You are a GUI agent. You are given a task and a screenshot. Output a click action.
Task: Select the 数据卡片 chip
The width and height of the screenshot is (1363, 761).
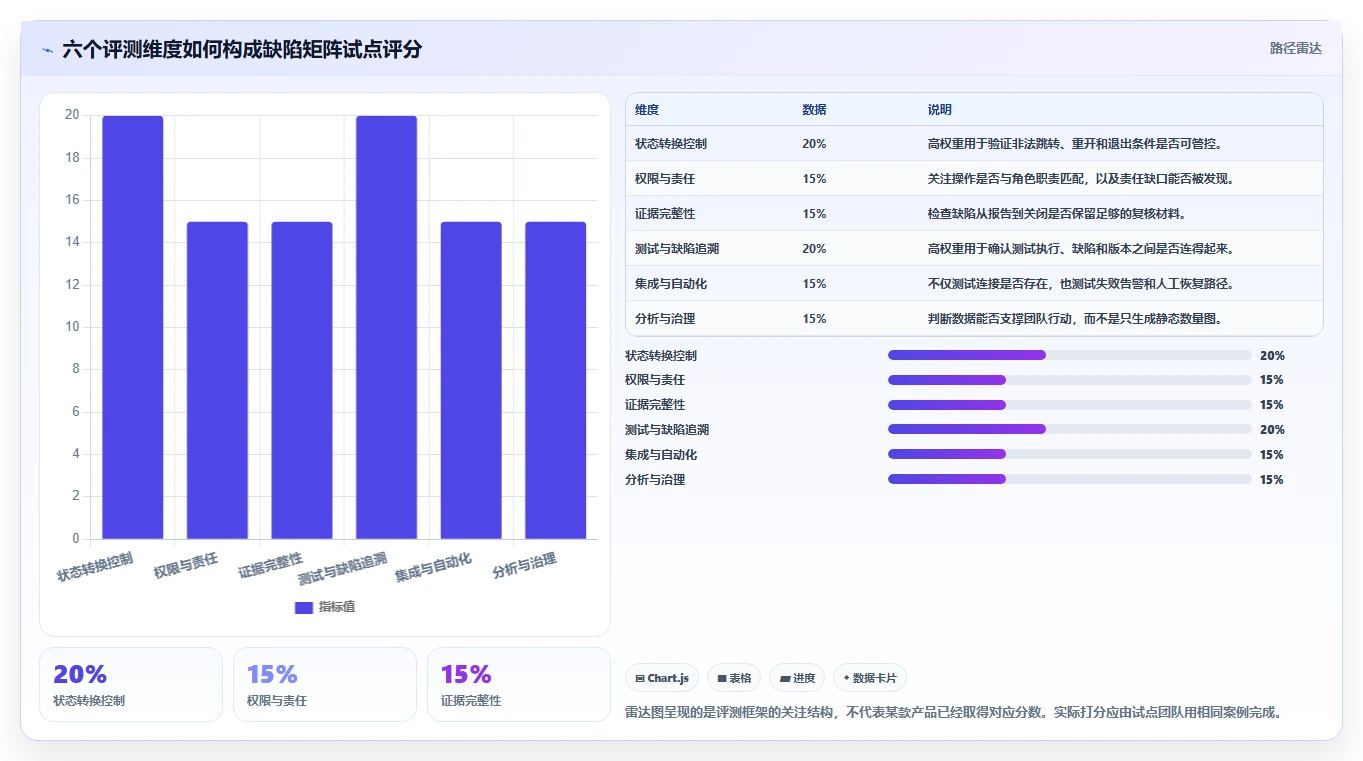point(870,678)
